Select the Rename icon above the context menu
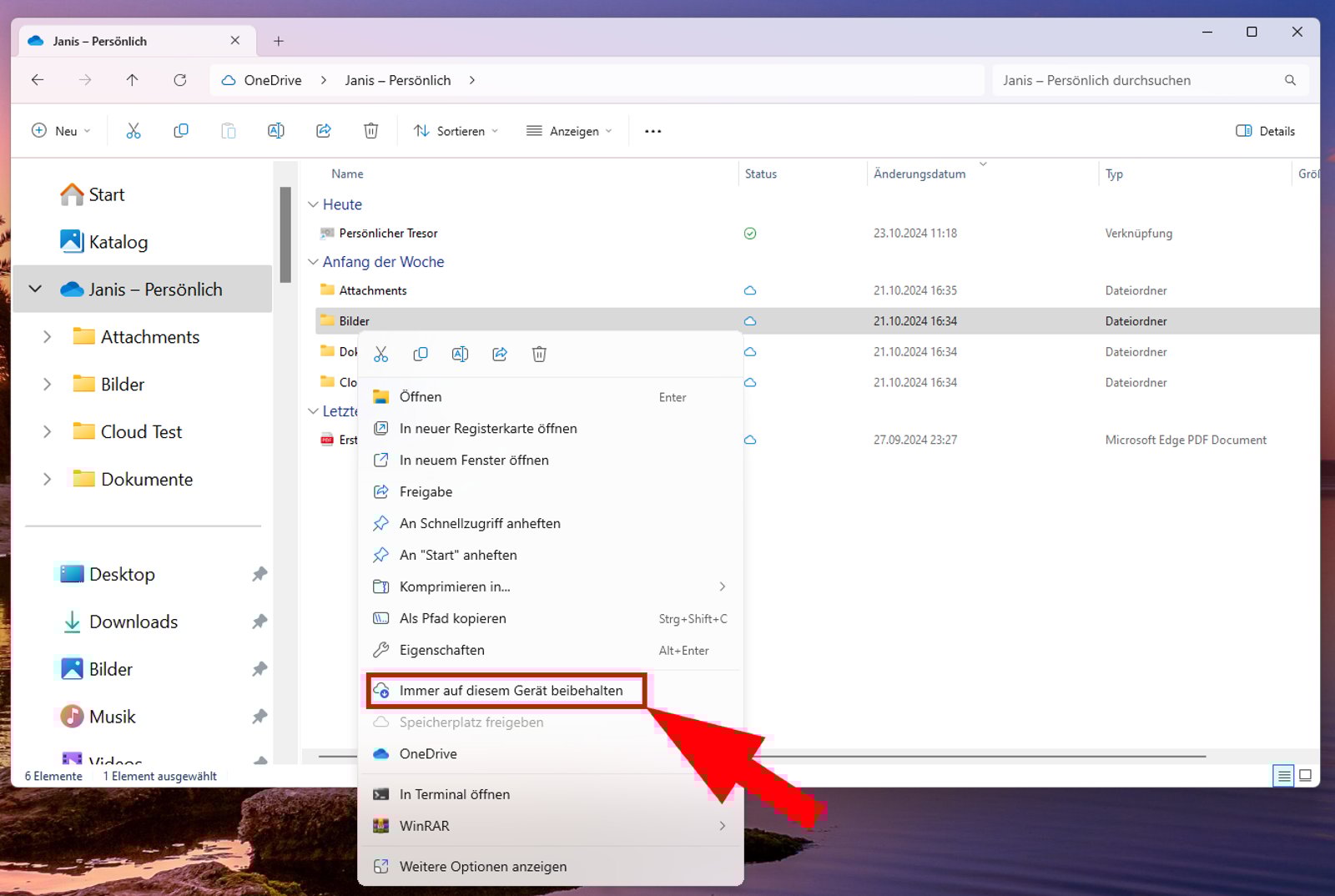The image size is (1335, 896). [x=460, y=354]
